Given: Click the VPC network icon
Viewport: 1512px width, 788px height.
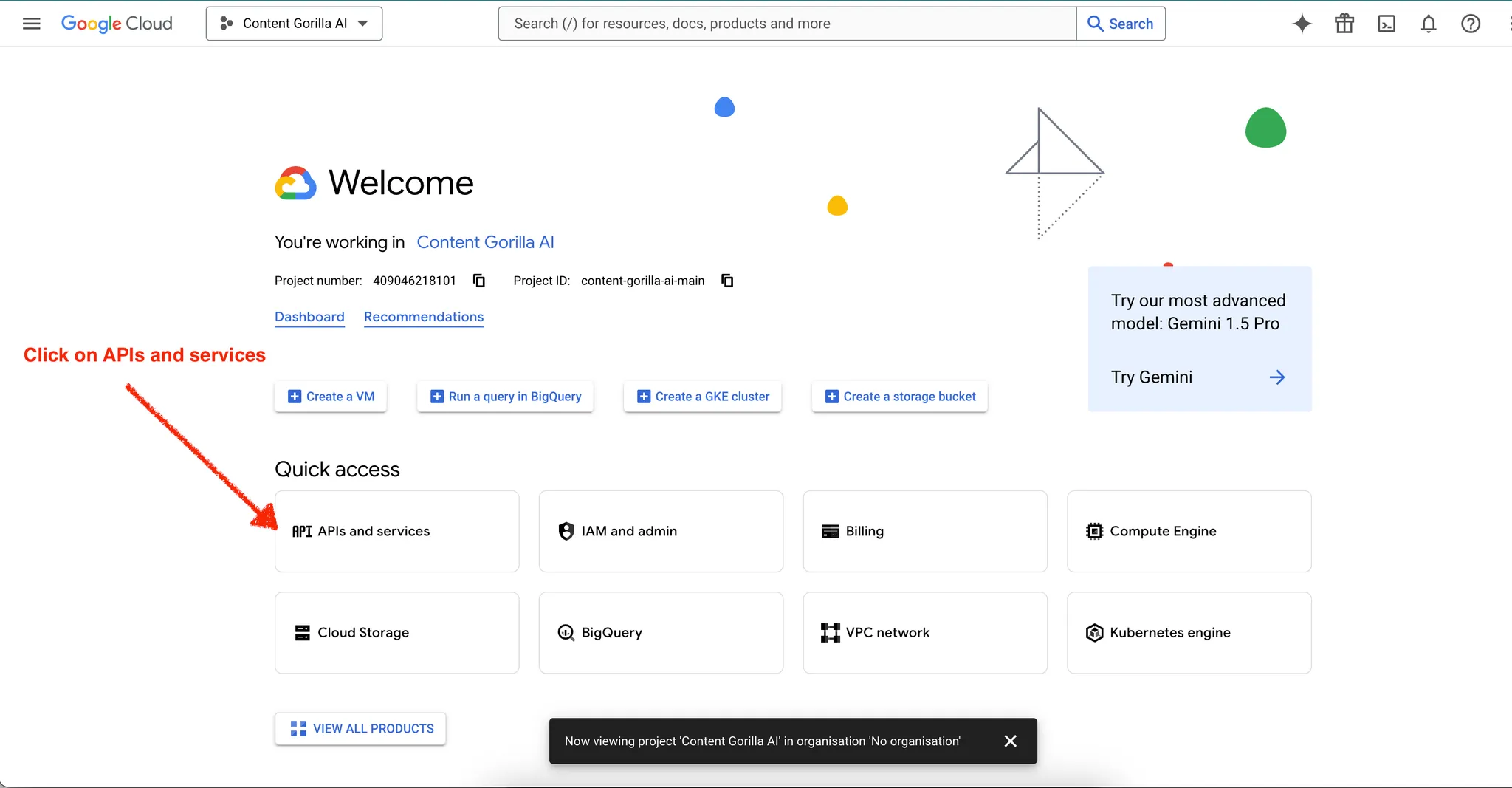Looking at the screenshot, I should coord(831,633).
